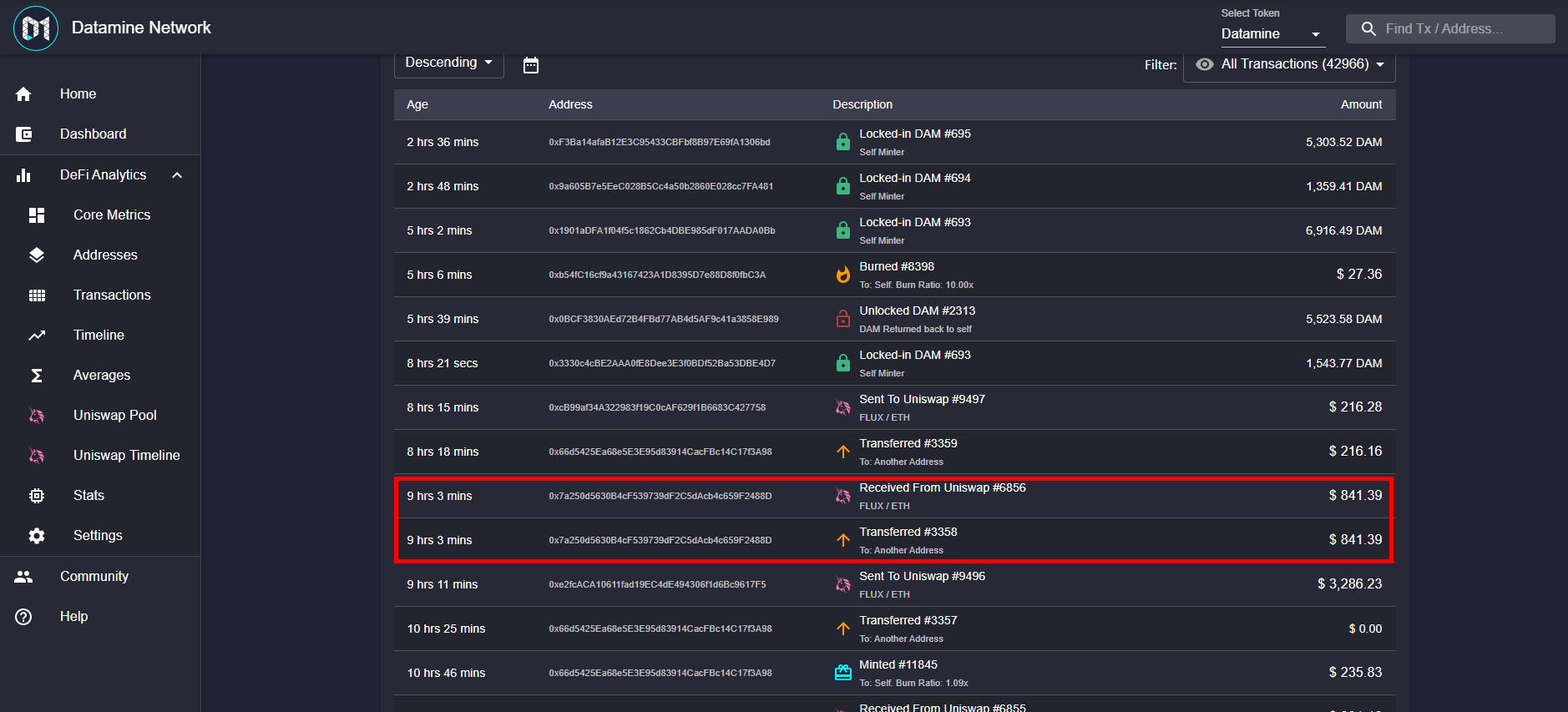Click the search magnifier icon

tap(1368, 29)
